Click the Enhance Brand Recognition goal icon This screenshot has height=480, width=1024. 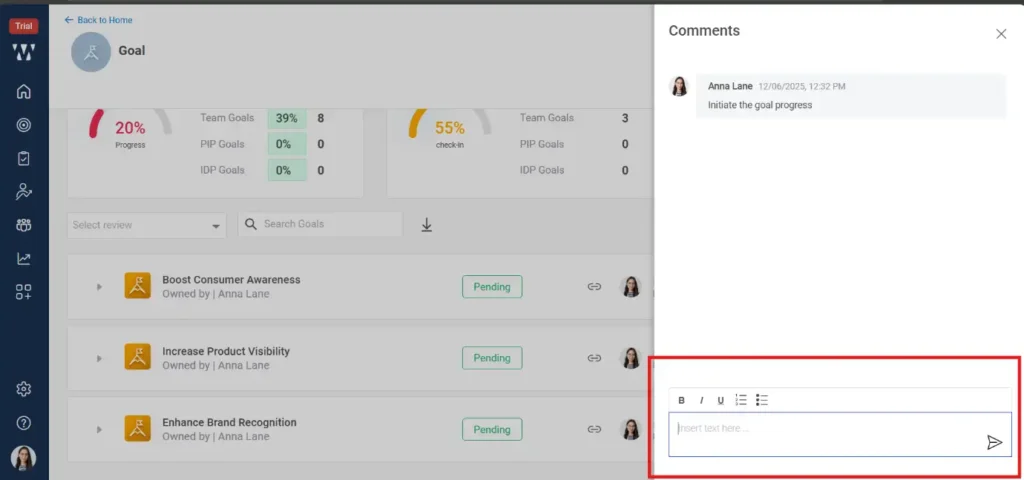(x=138, y=428)
